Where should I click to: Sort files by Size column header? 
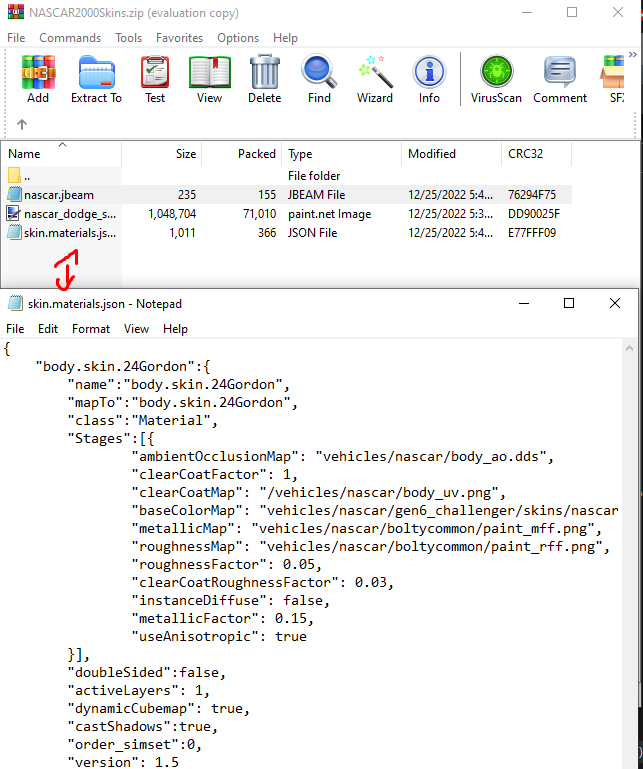162,154
